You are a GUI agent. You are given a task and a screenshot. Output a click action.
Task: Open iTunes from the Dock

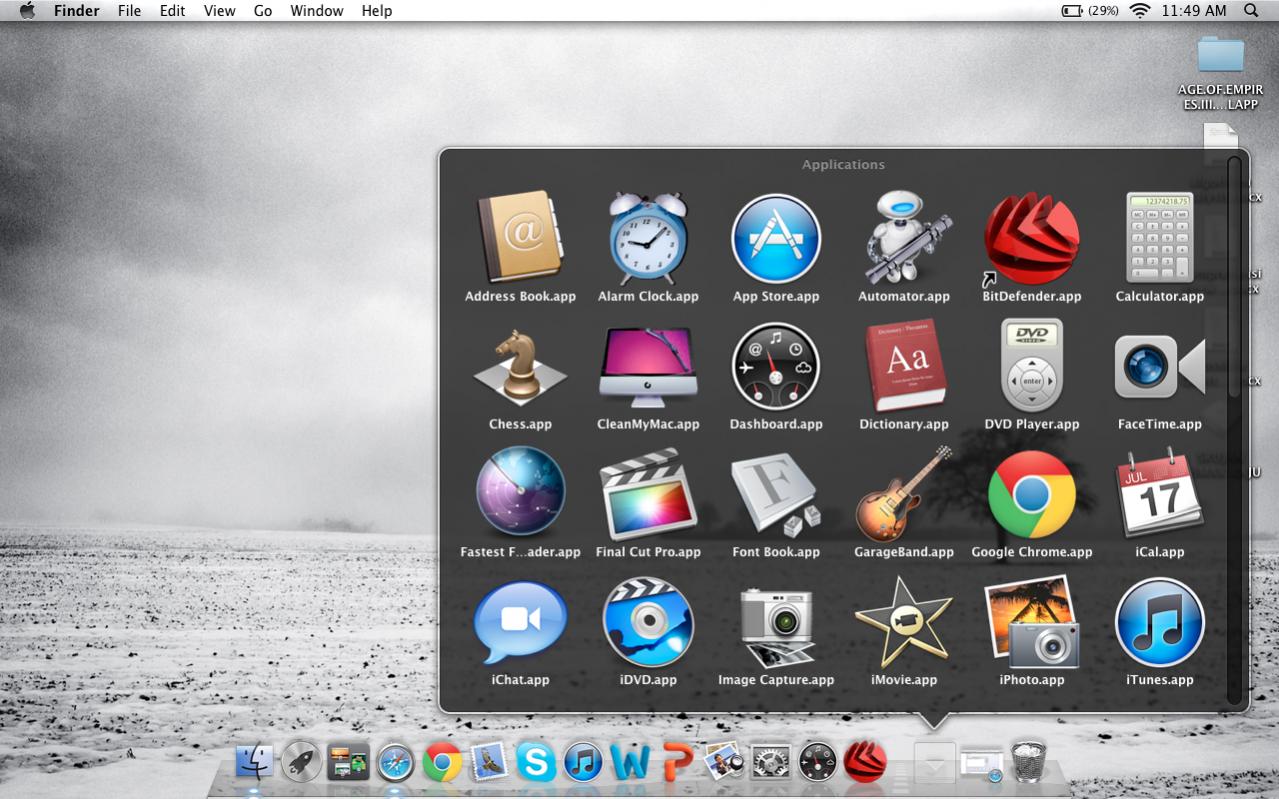583,763
